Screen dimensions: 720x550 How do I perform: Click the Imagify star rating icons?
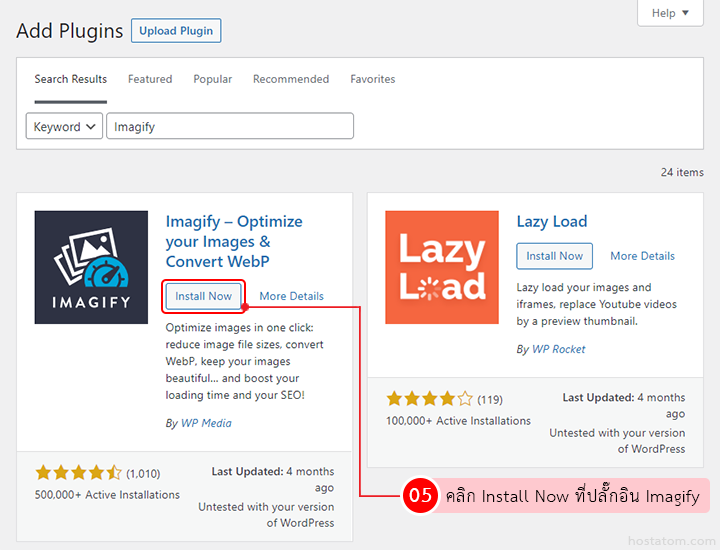coord(78,473)
